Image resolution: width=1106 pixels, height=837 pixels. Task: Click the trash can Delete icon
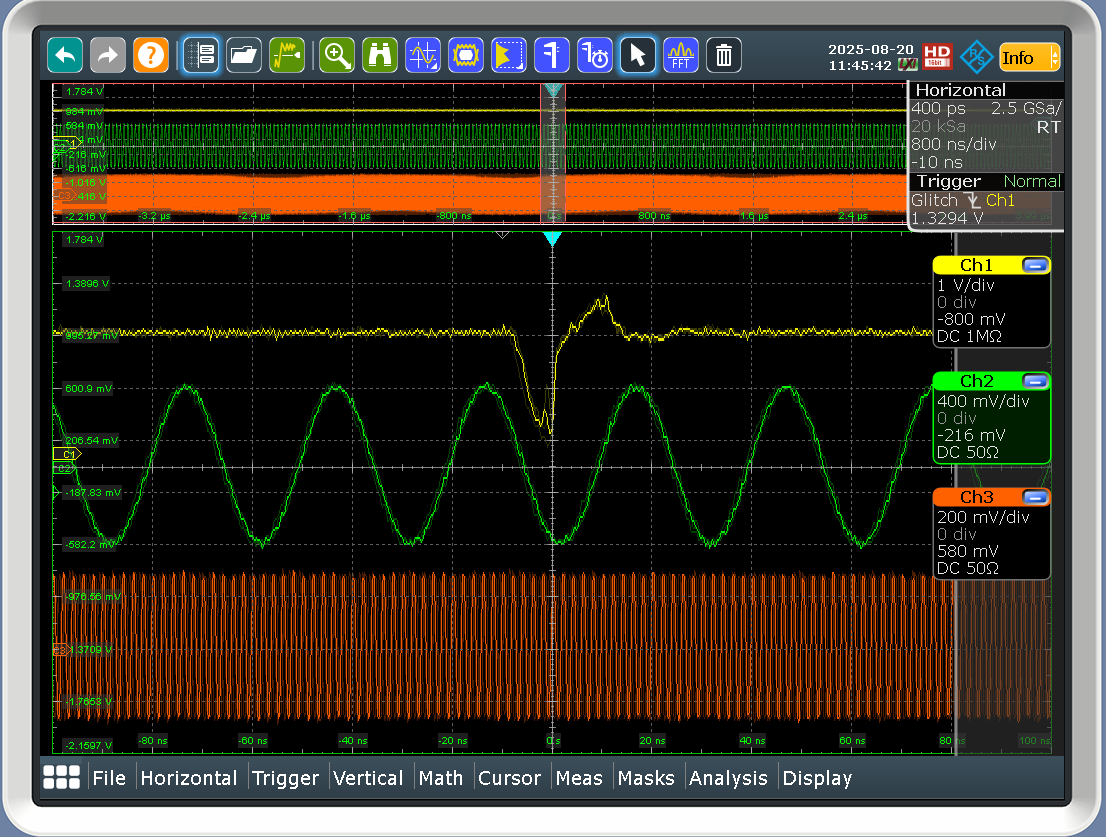(724, 56)
